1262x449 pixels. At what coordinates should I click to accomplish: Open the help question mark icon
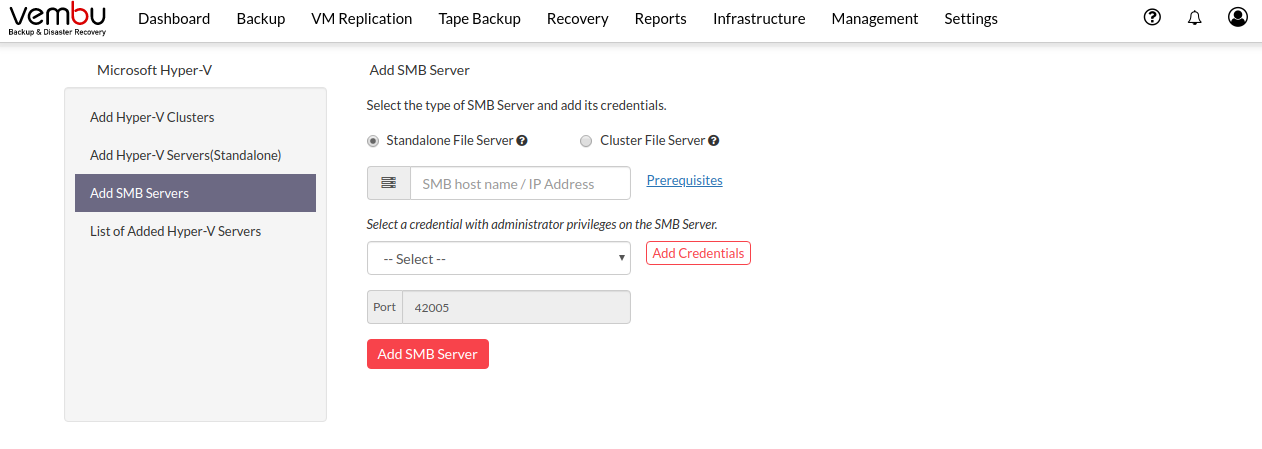click(x=1152, y=17)
